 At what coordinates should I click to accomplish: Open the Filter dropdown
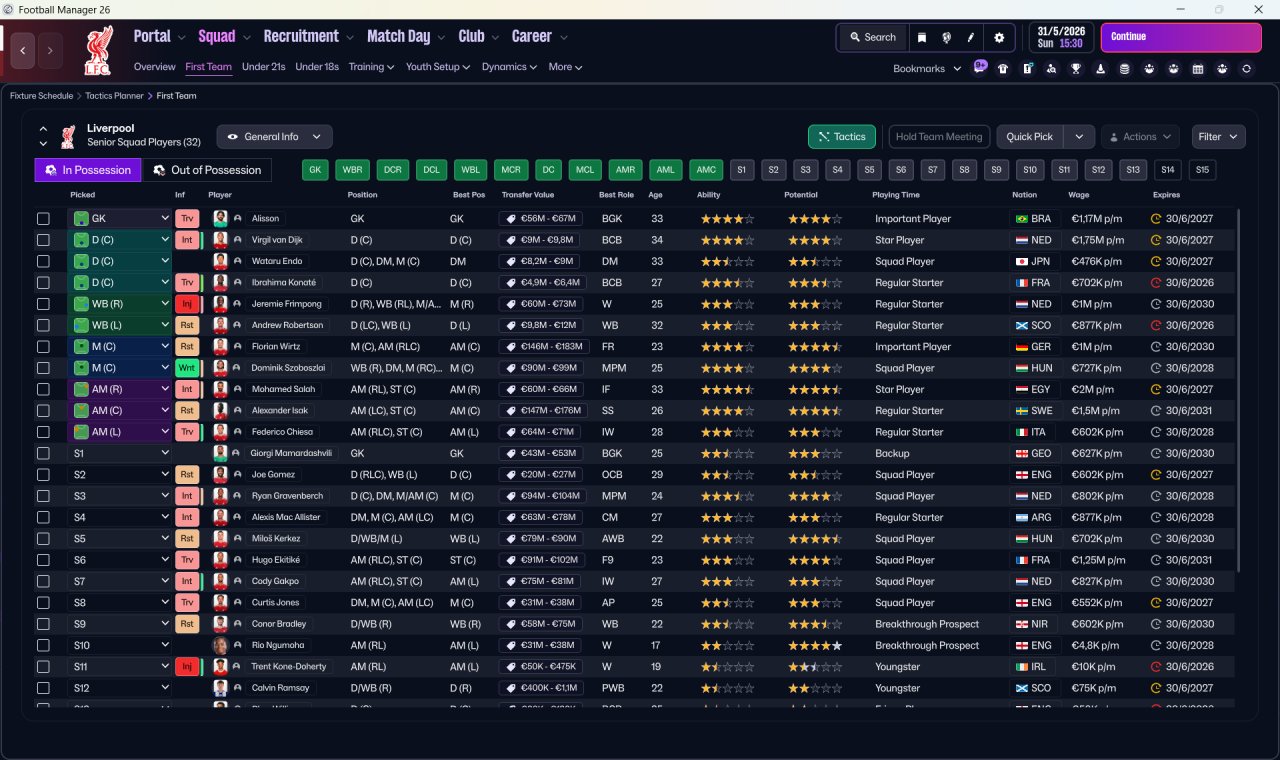point(1218,137)
